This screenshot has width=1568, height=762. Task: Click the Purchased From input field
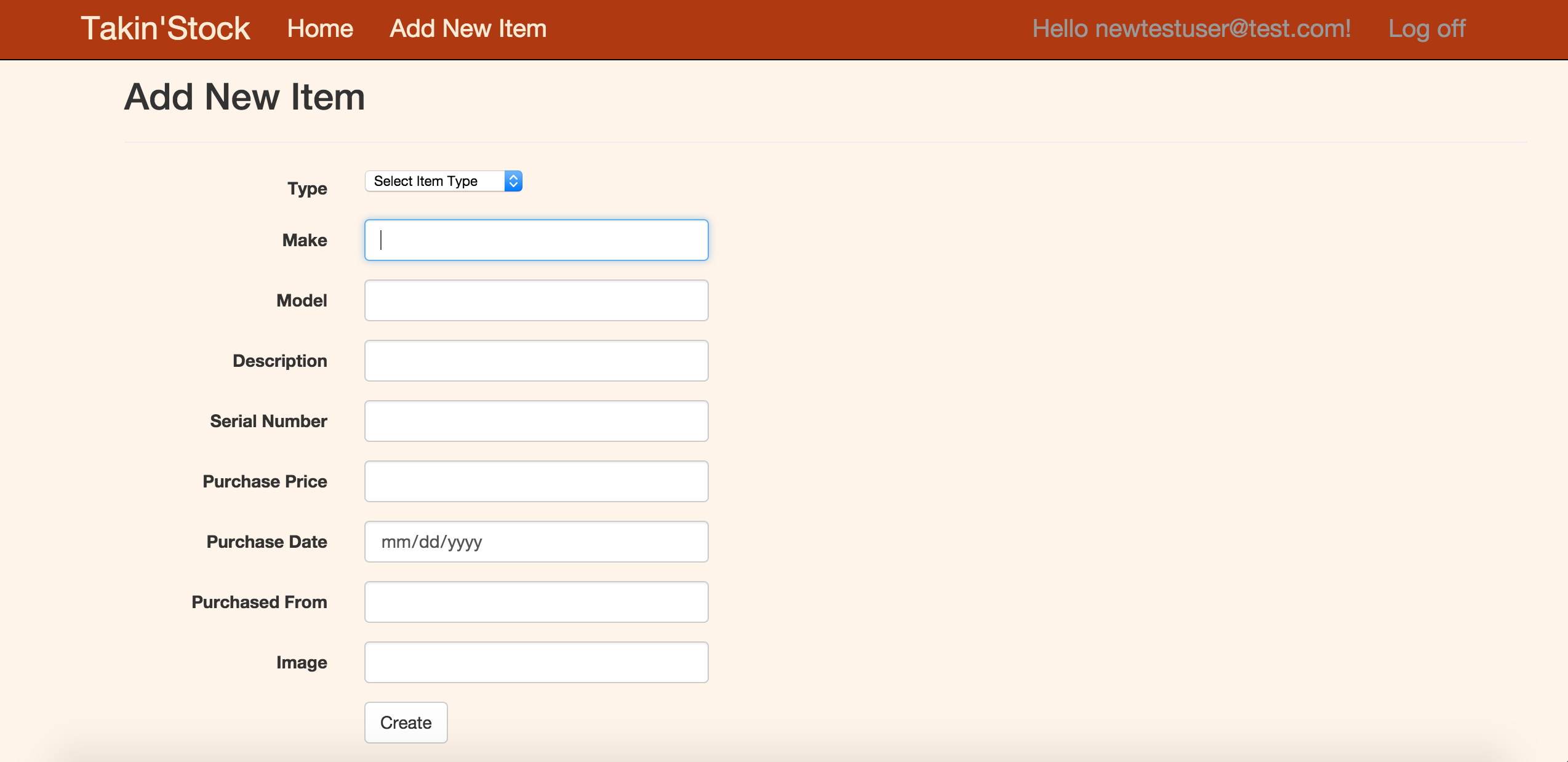coord(537,602)
